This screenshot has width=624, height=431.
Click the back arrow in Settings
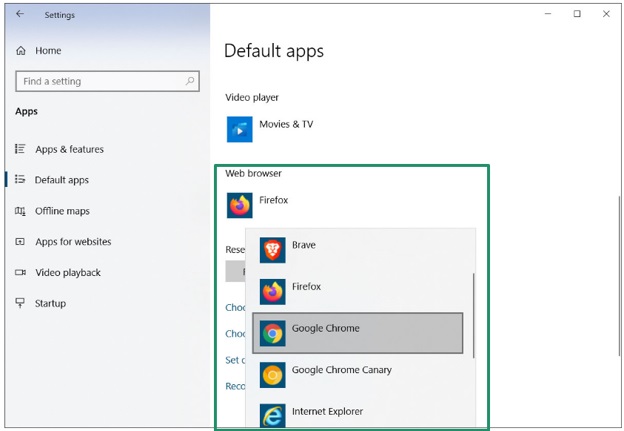(20, 14)
